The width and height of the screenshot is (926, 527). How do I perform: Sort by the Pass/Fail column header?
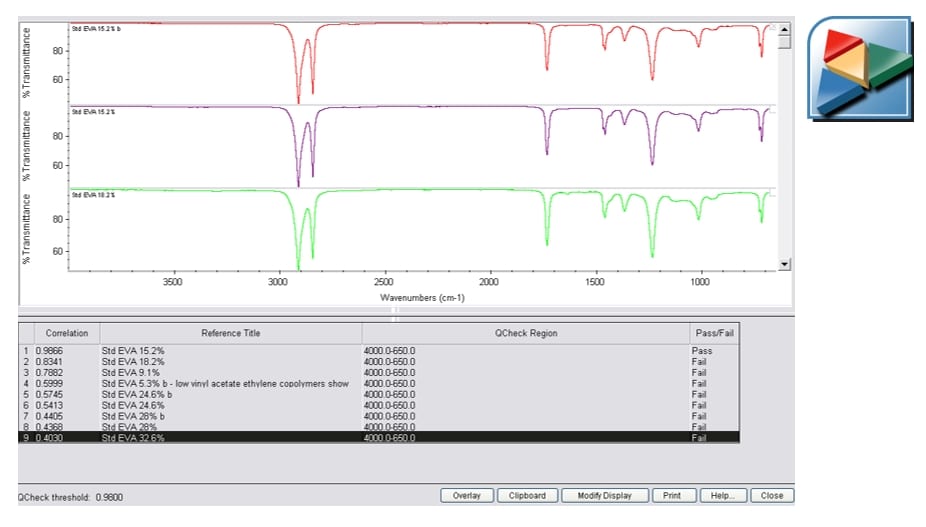pyautogui.click(x=714, y=333)
